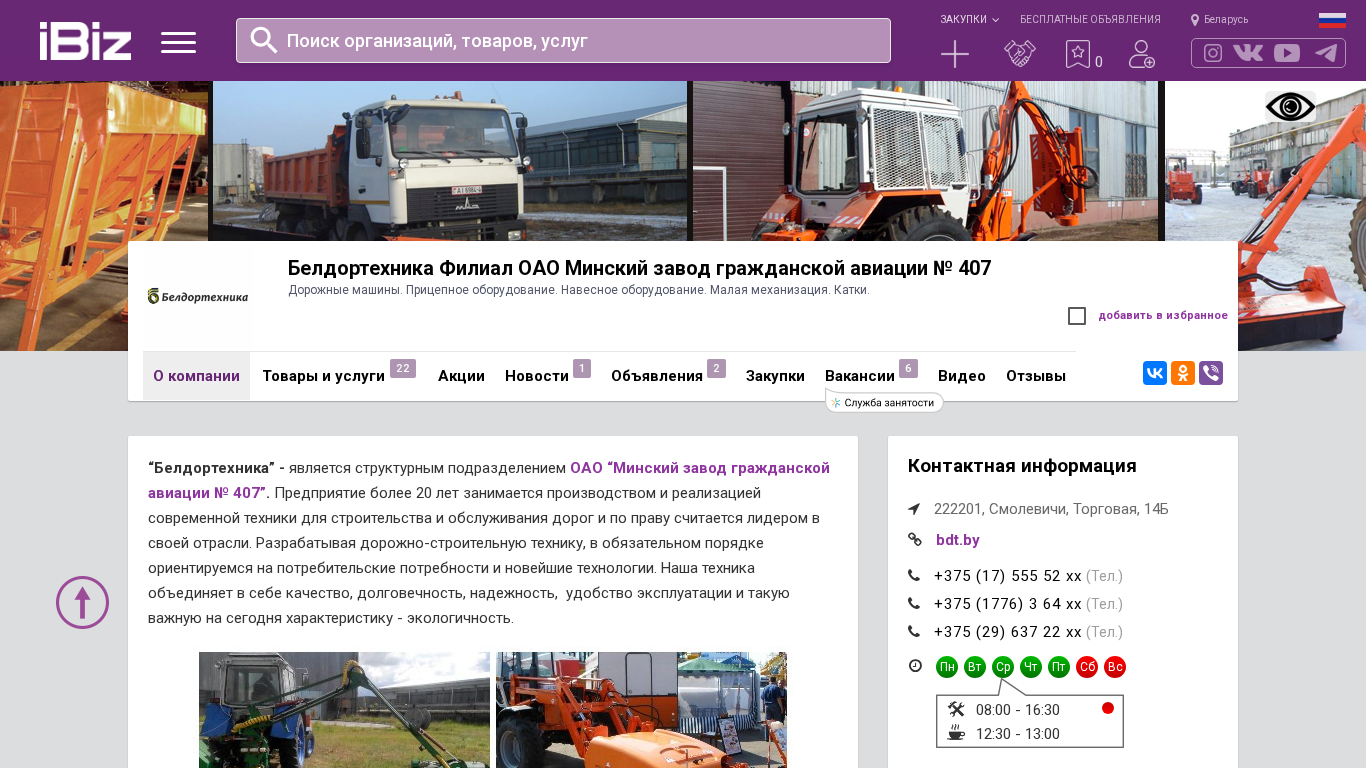Image resolution: width=1366 pixels, height=768 pixels.
Task: Open the Закупки tab in company menu
Action: coord(775,376)
